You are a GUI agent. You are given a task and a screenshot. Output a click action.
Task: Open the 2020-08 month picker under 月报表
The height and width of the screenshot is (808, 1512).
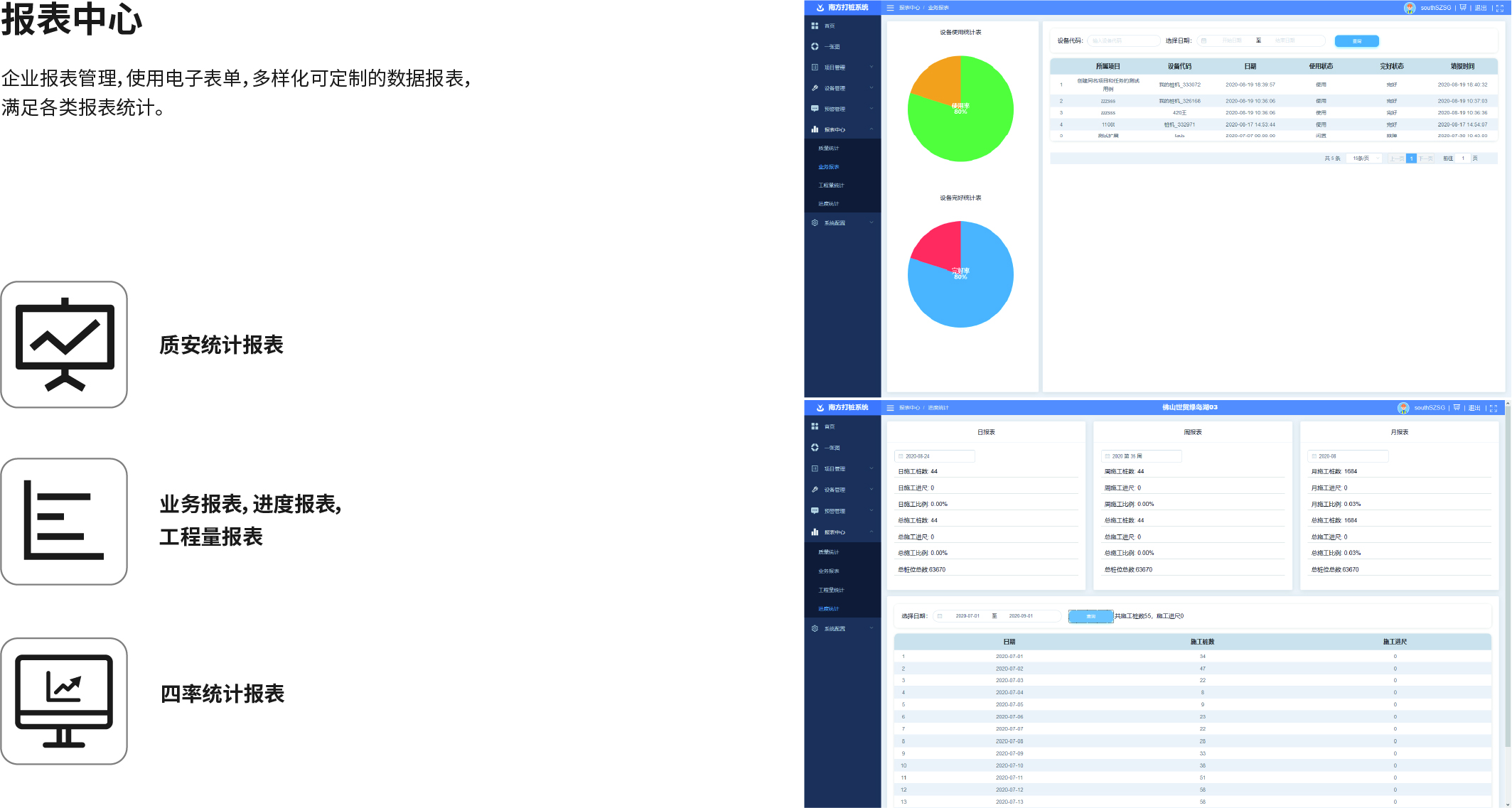[1348, 456]
